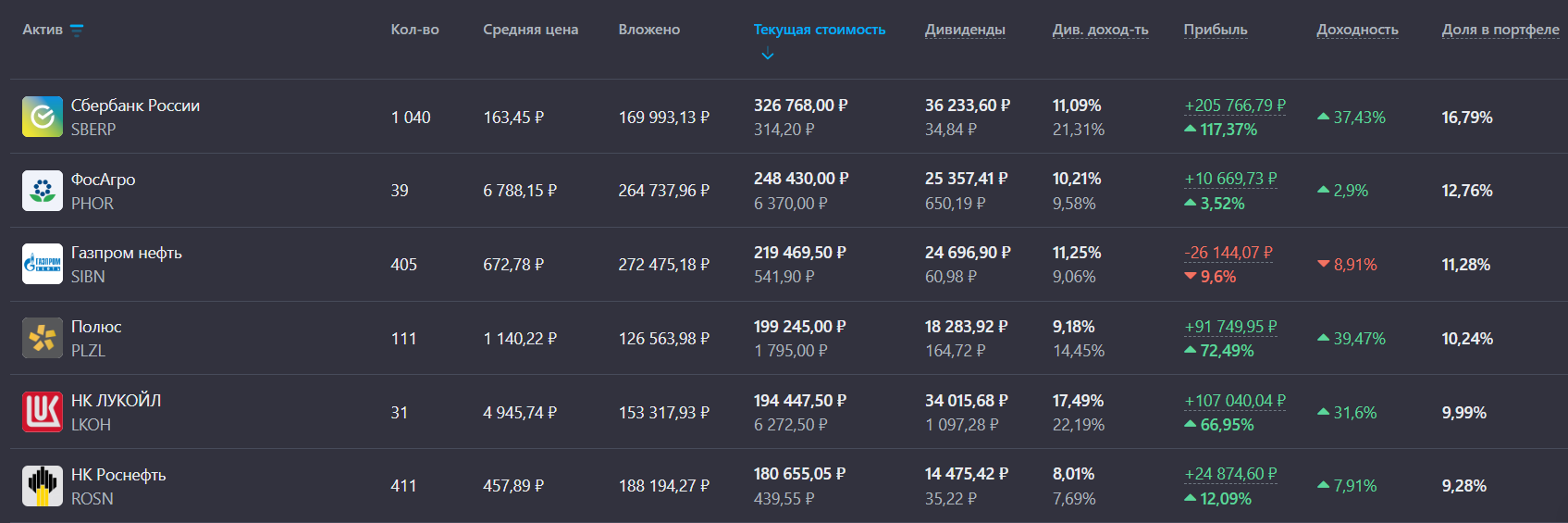
Task: Click the Rosneft ROSN logo icon
Action: coord(43,486)
